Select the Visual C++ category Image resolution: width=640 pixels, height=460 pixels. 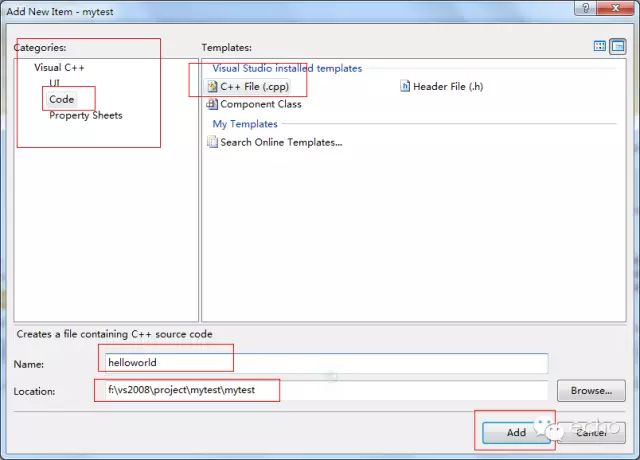point(59,67)
